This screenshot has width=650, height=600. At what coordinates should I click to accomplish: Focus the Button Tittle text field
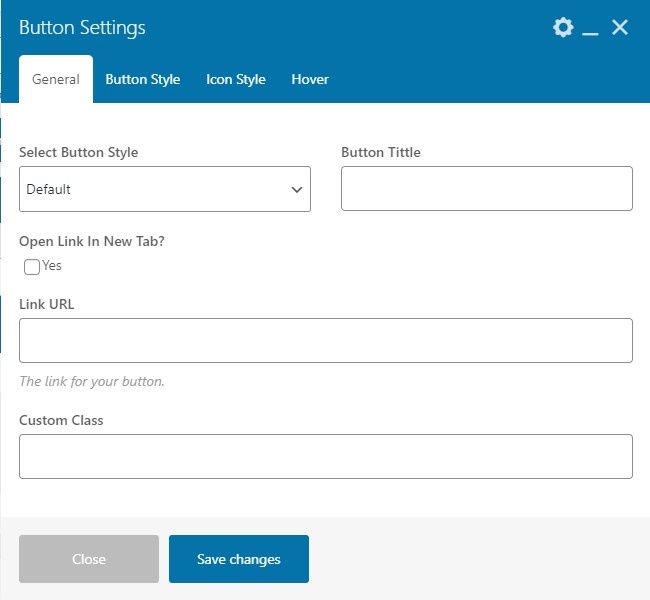[486, 189]
